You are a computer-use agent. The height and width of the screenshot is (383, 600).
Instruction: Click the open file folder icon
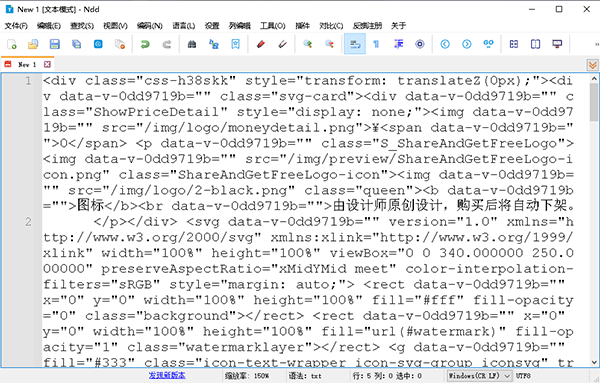click(33, 44)
